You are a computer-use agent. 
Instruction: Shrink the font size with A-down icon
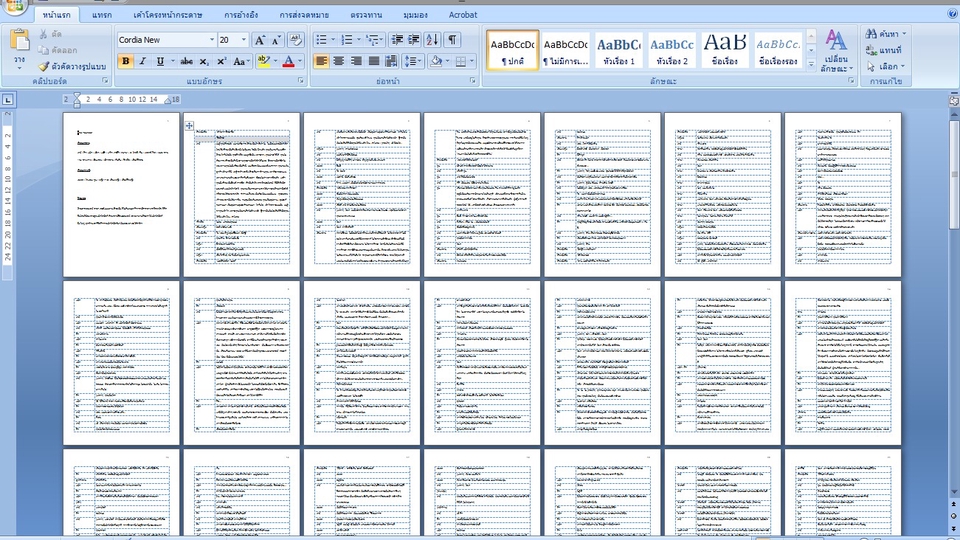(276, 40)
